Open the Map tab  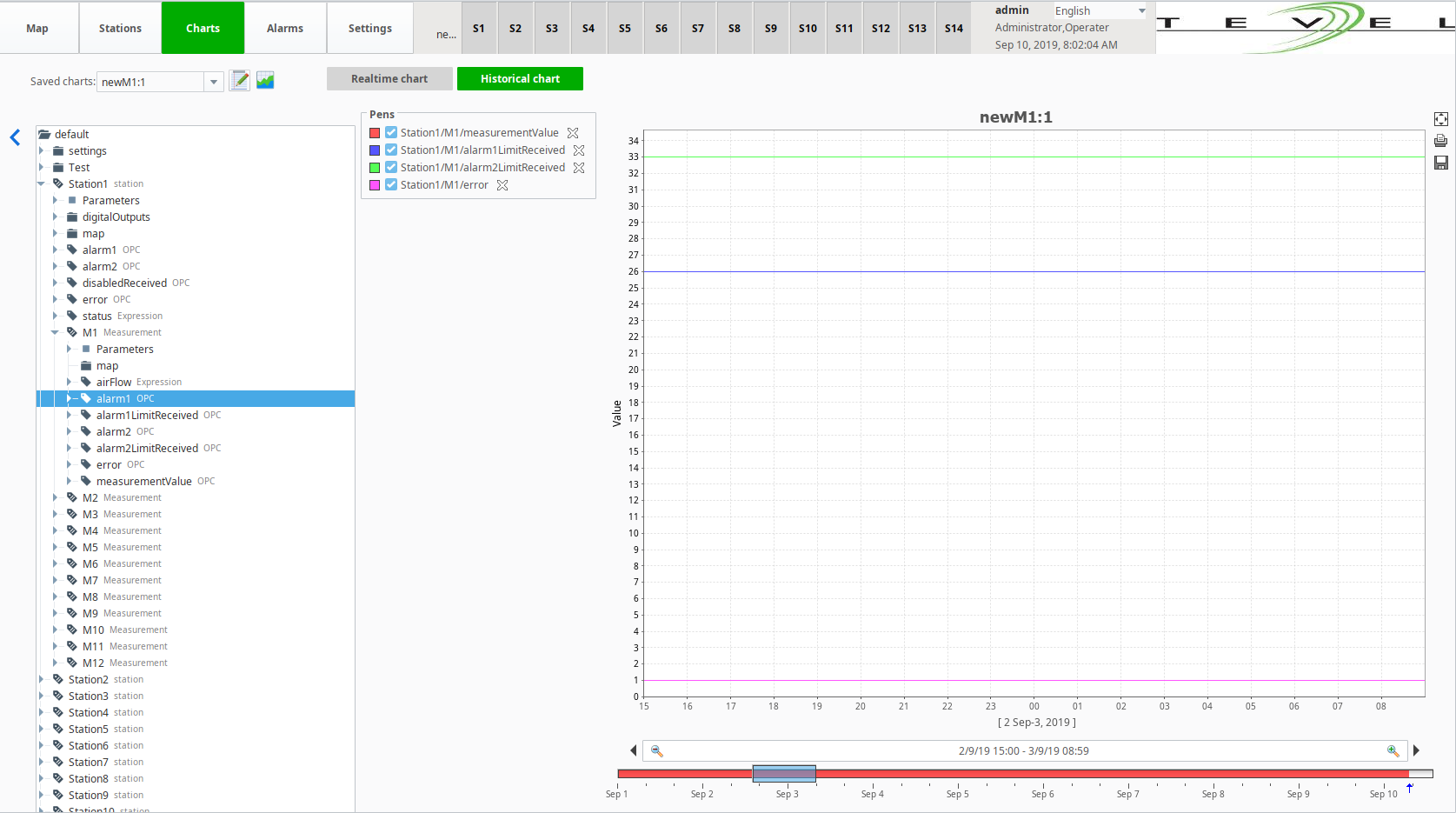pyautogui.click(x=37, y=28)
